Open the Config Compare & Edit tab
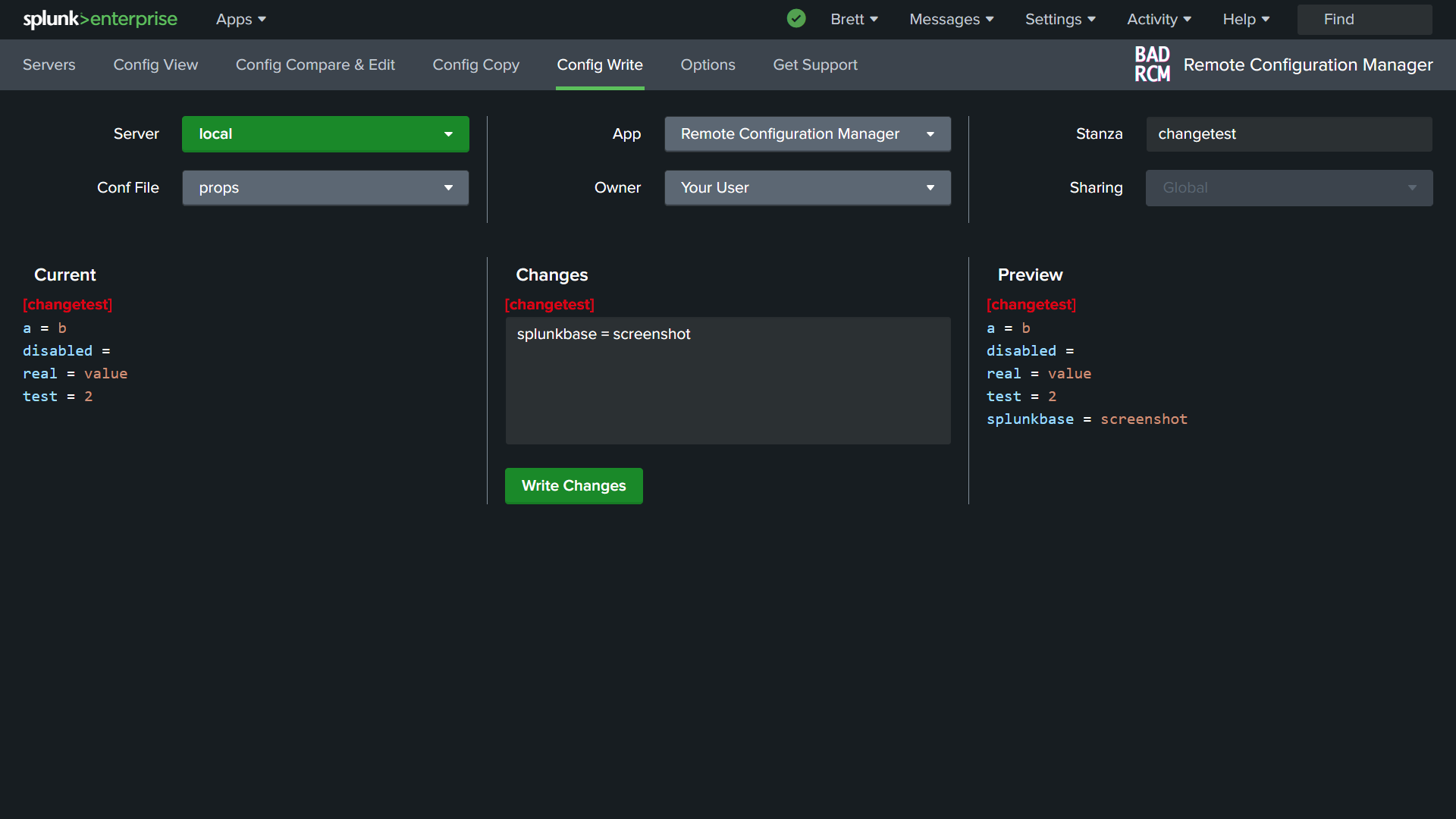 pyautogui.click(x=315, y=64)
